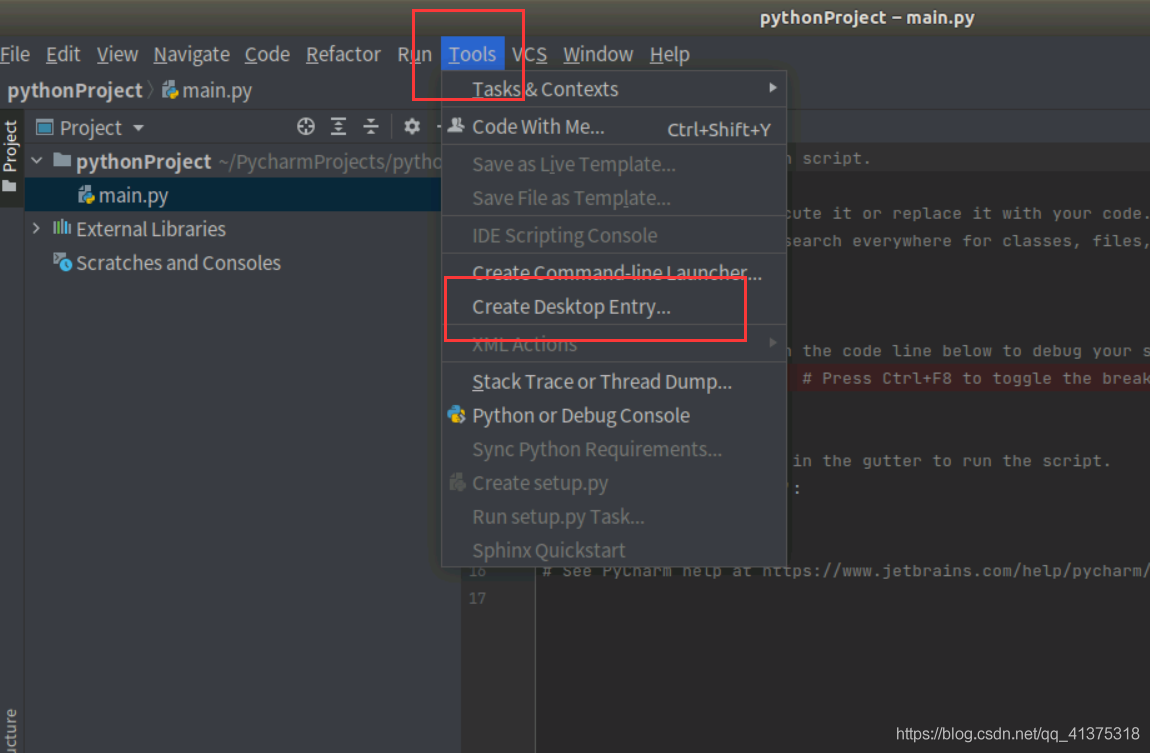Viewport: 1150px width, 753px height.
Task: Click the Create setup.py file icon
Action: click(457, 482)
